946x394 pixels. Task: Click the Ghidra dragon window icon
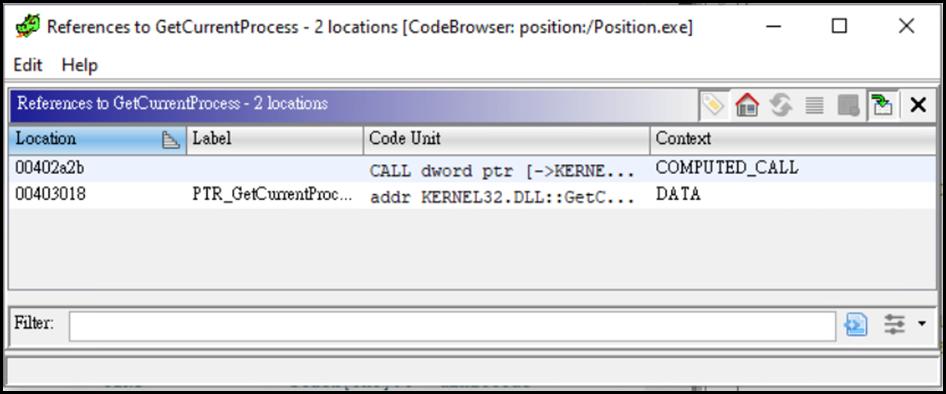tap(27, 27)
